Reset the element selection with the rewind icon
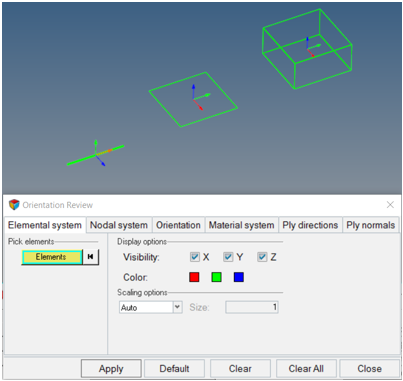 click(90, 257)
